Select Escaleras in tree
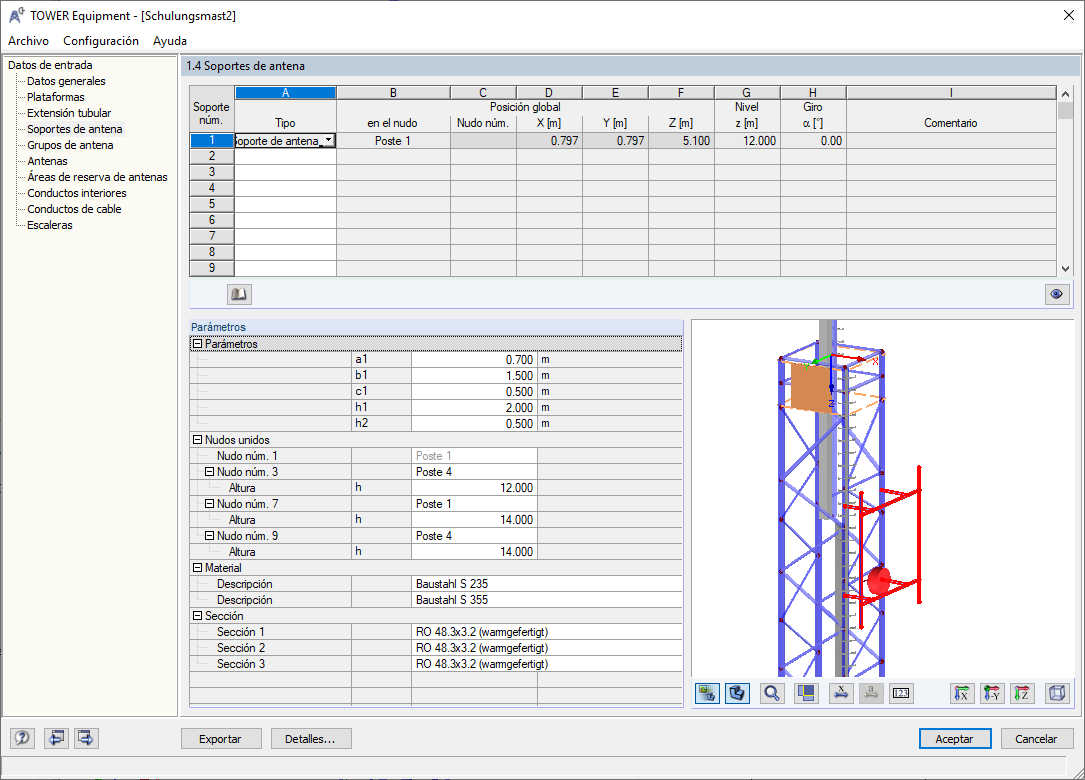 point(50,224)
